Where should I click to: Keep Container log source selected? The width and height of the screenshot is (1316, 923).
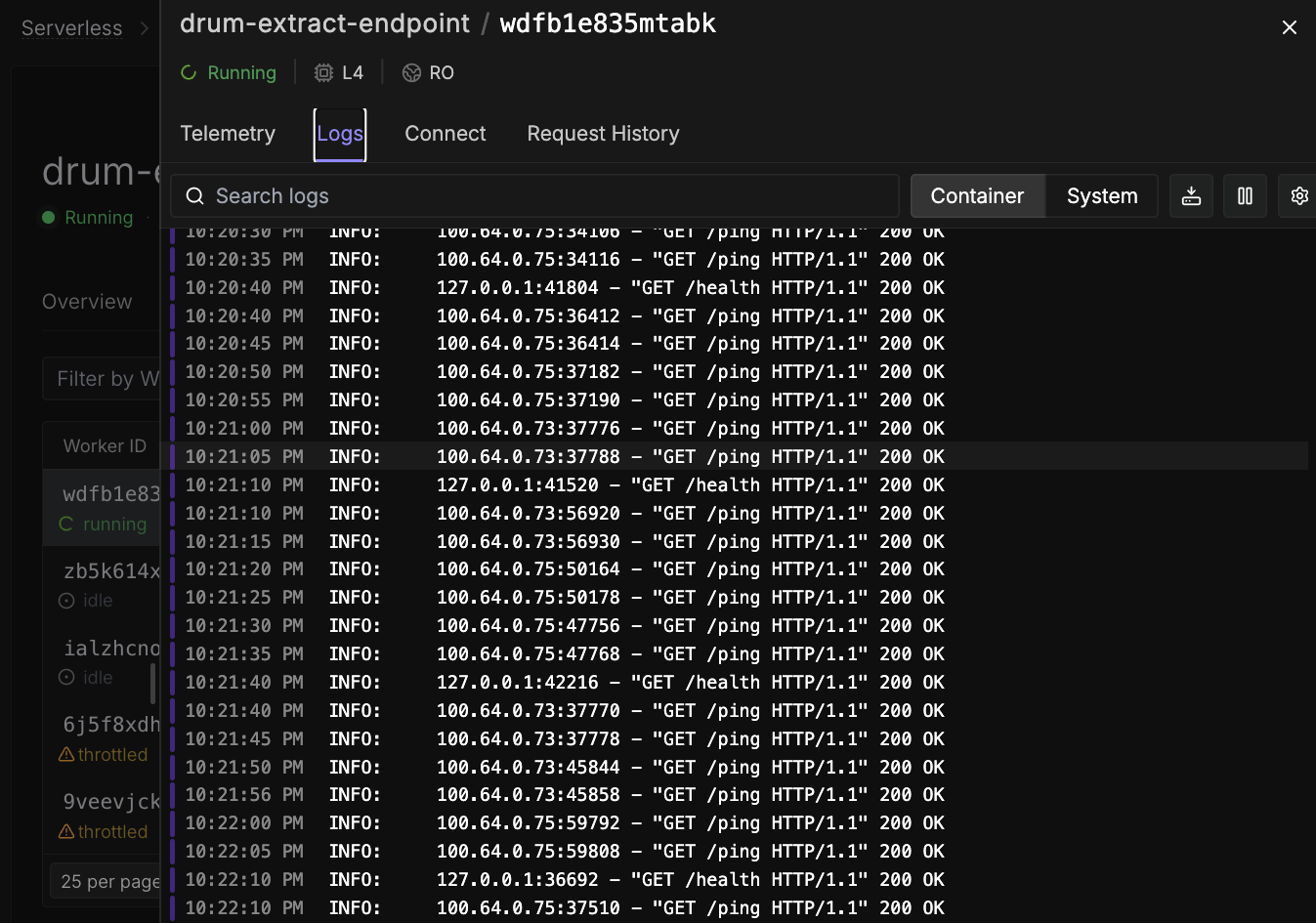(977, 195)
